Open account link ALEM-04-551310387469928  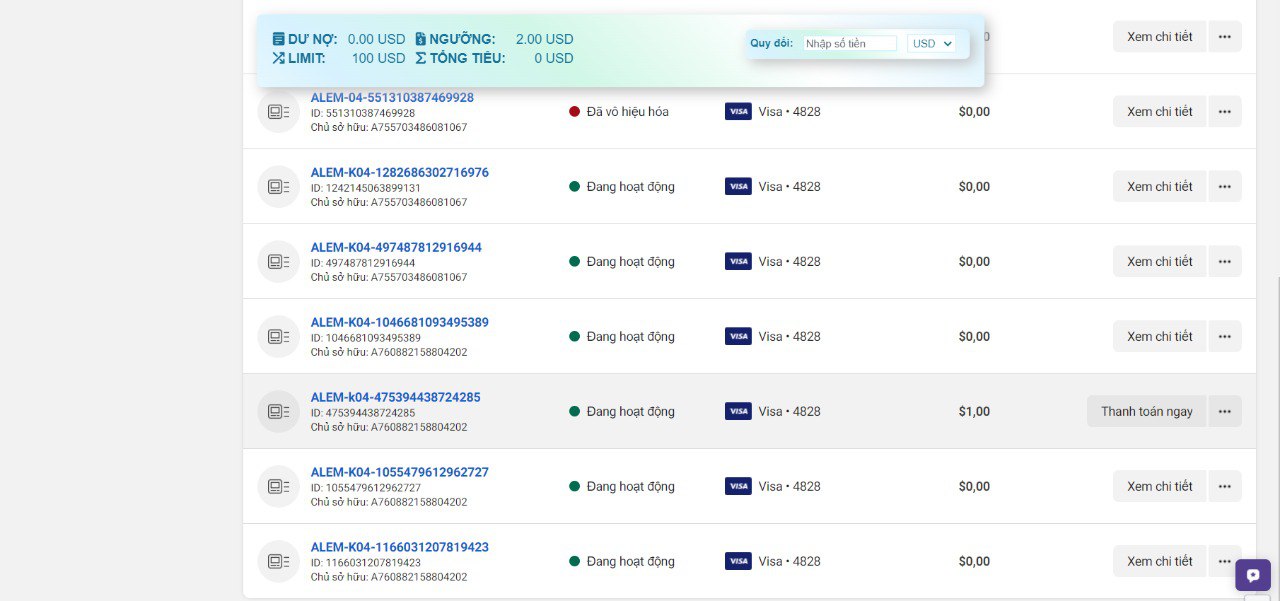(x=392, y=97)
